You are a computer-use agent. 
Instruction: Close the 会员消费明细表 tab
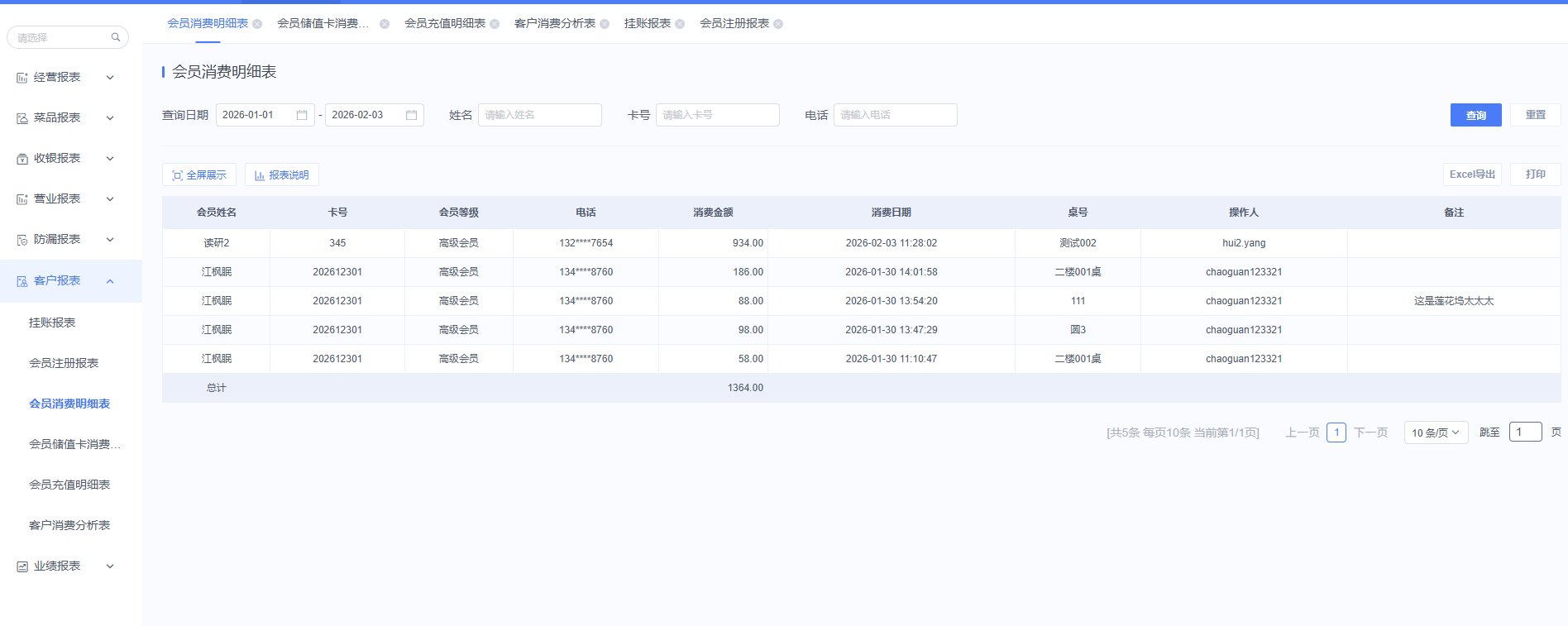(257, 24)
